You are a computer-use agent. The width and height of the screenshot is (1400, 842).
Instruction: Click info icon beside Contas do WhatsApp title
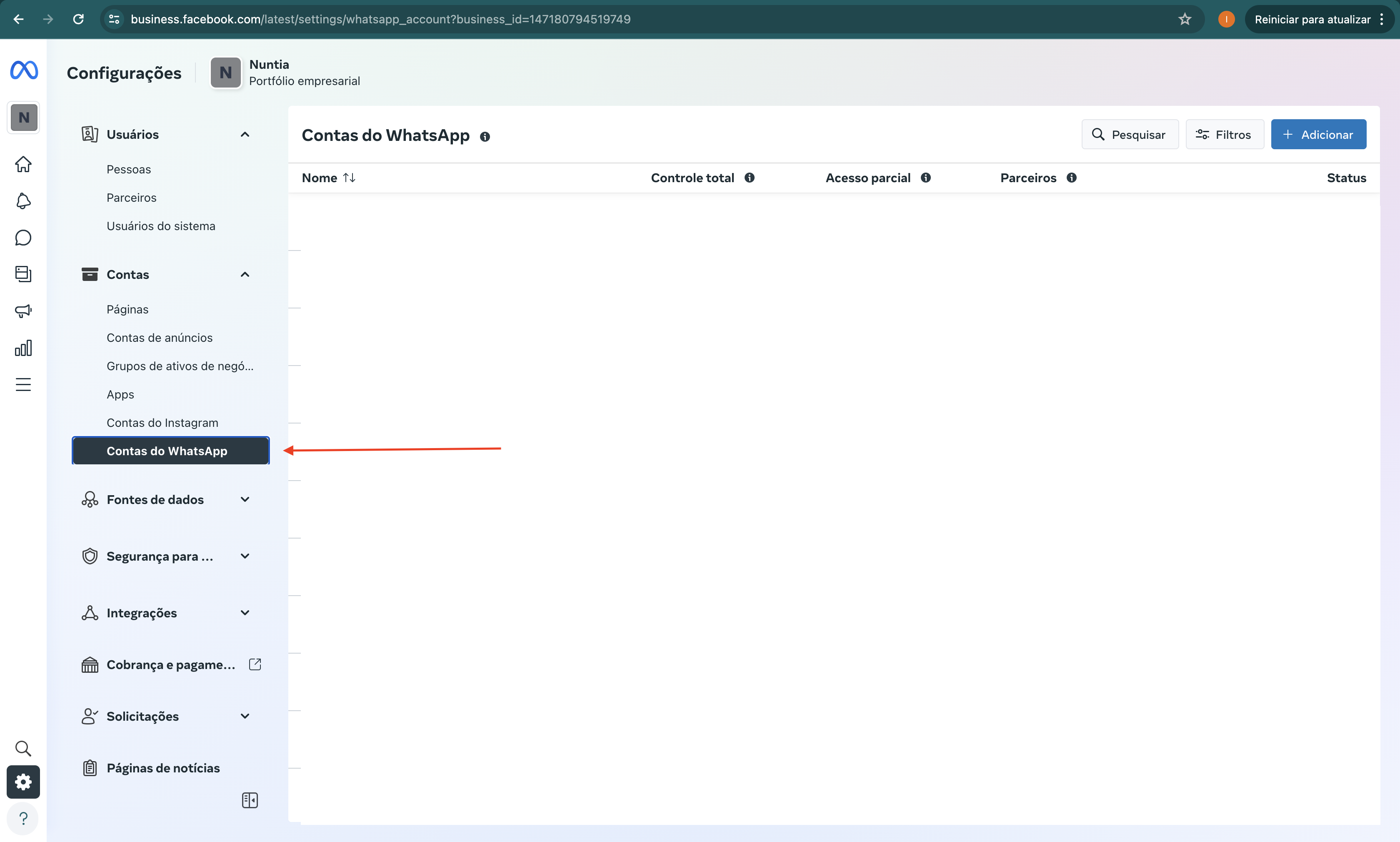485,137
